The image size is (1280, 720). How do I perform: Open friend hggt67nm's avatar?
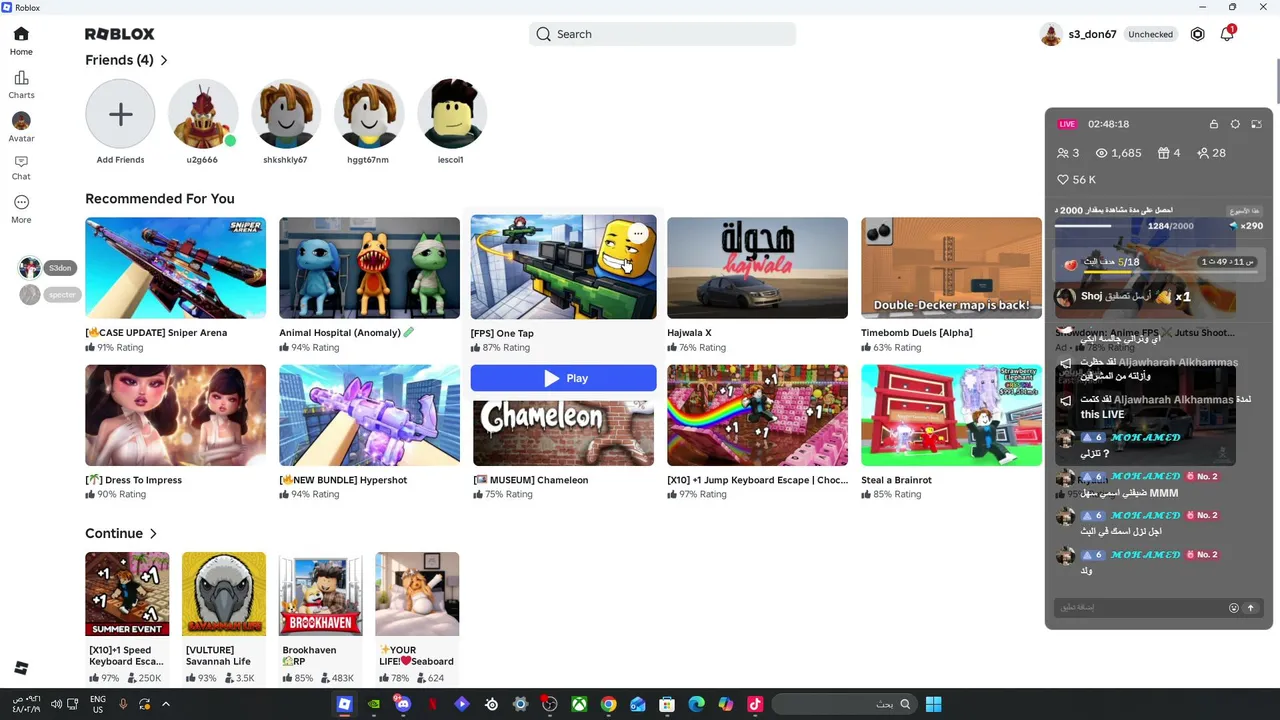[x=368, y=114]
